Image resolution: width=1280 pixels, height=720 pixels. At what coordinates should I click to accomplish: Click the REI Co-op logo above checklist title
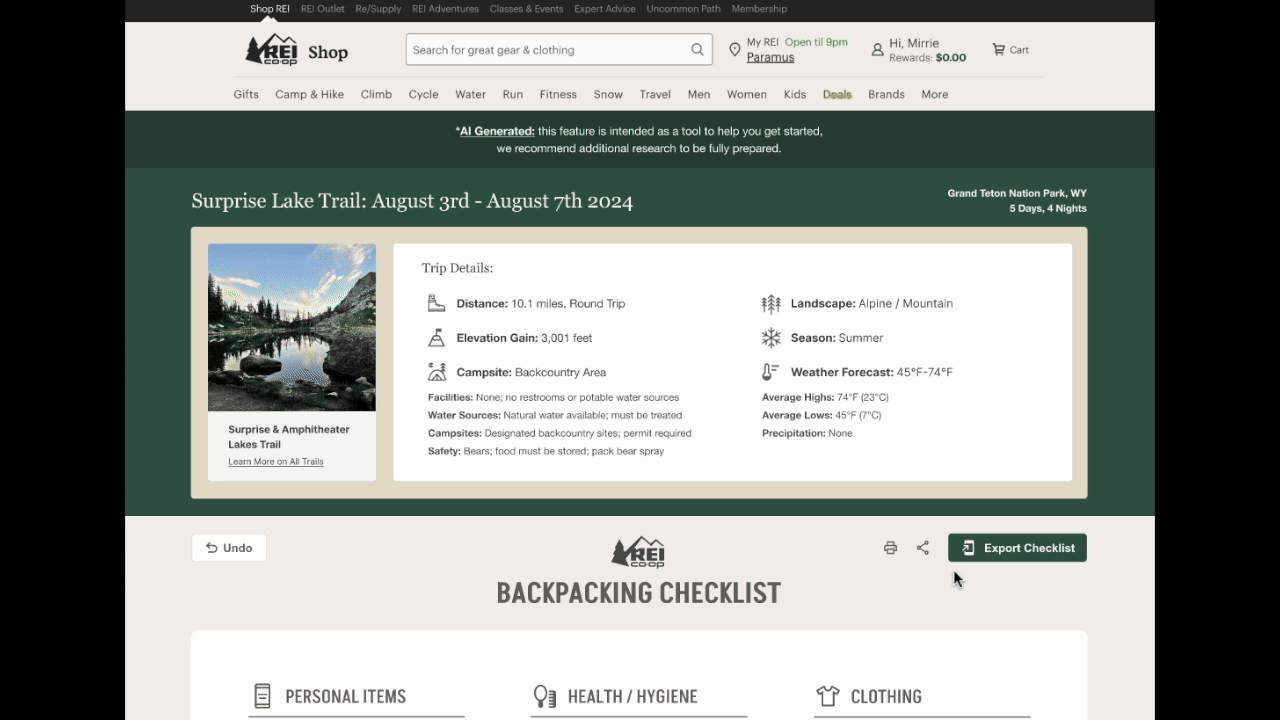pos(638,552)
